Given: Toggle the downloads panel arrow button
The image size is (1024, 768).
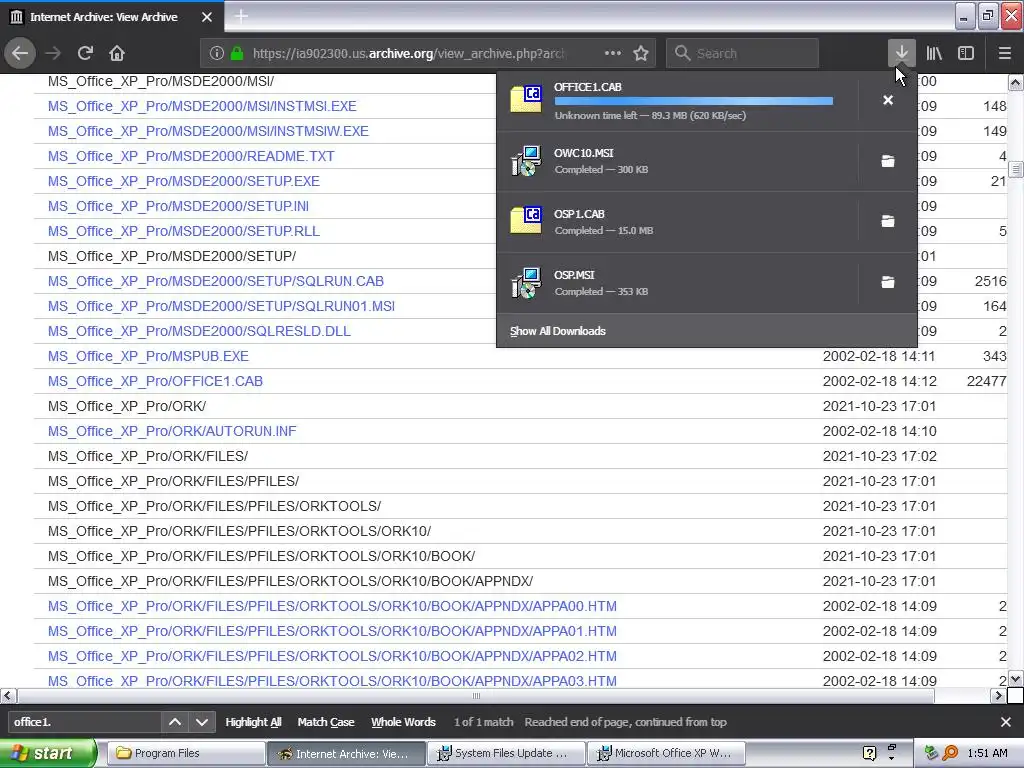Looking at the screenshot, I should click(901, 53).
